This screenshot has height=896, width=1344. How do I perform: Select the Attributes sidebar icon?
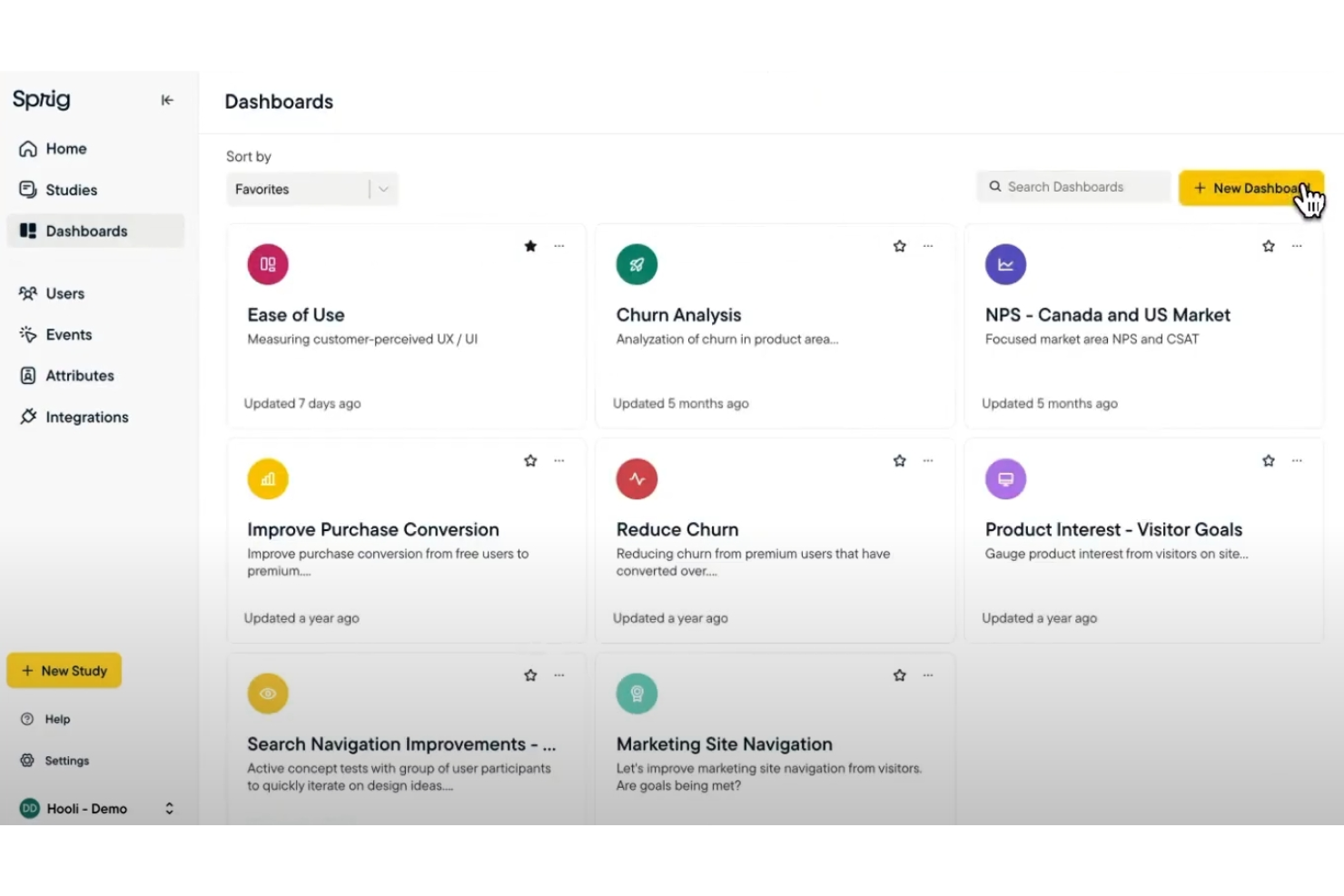(28, 375)
